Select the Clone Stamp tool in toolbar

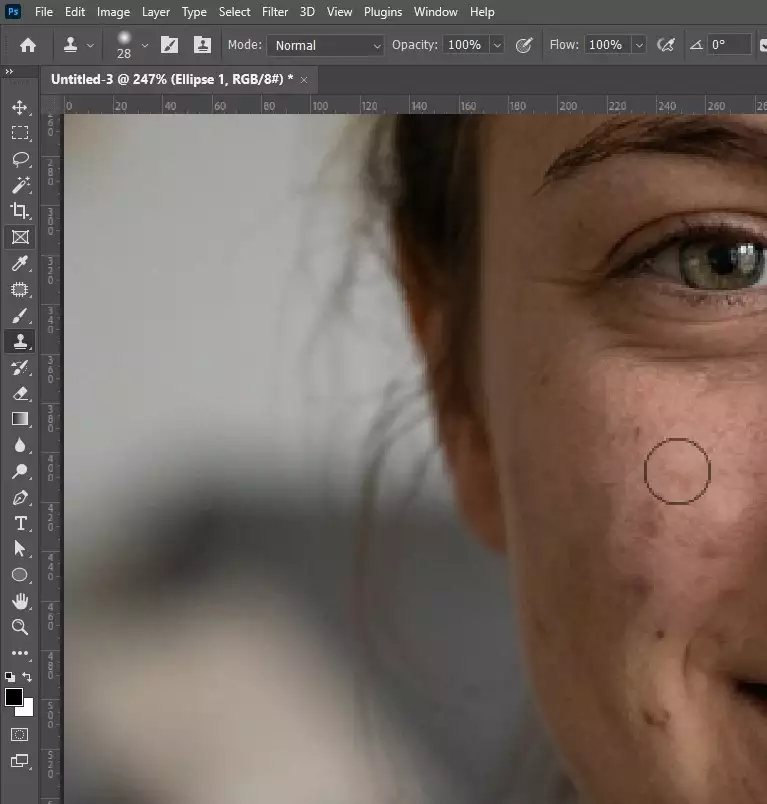(20, 341)
